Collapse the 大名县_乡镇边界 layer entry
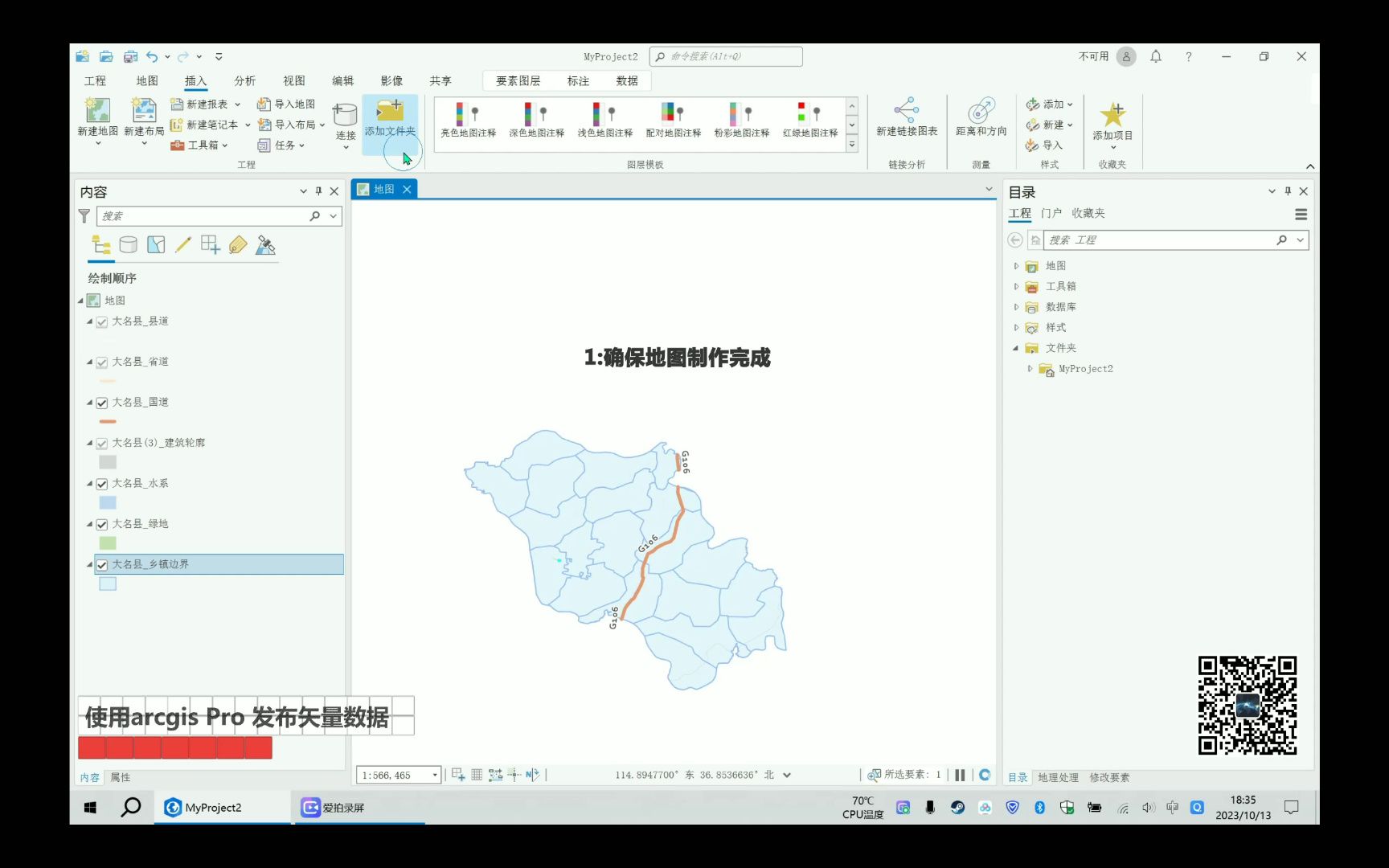This screenshot has width=1389, height=868. pyautogui.click(x=90, y=564)
